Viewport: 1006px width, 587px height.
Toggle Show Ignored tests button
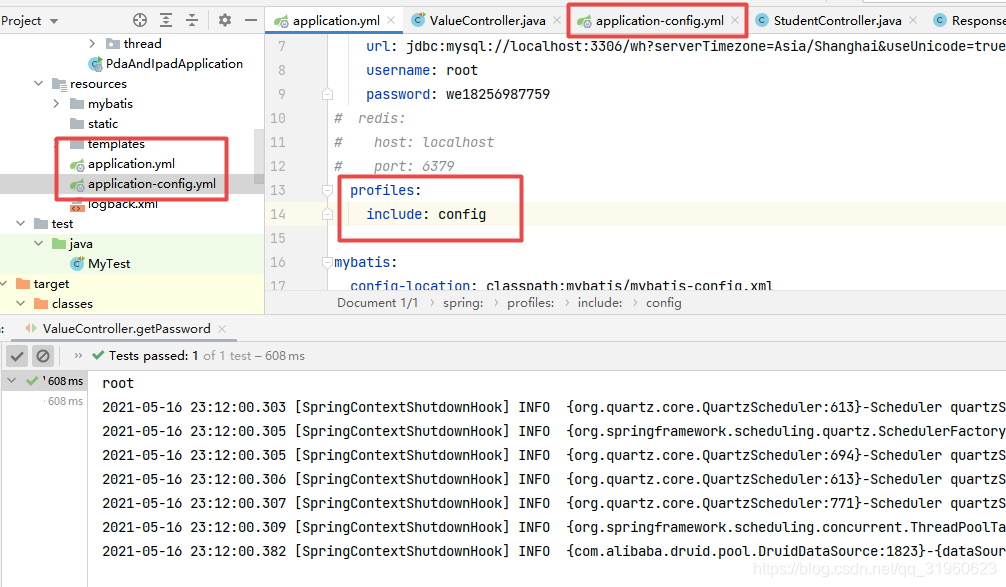point(43,355)
